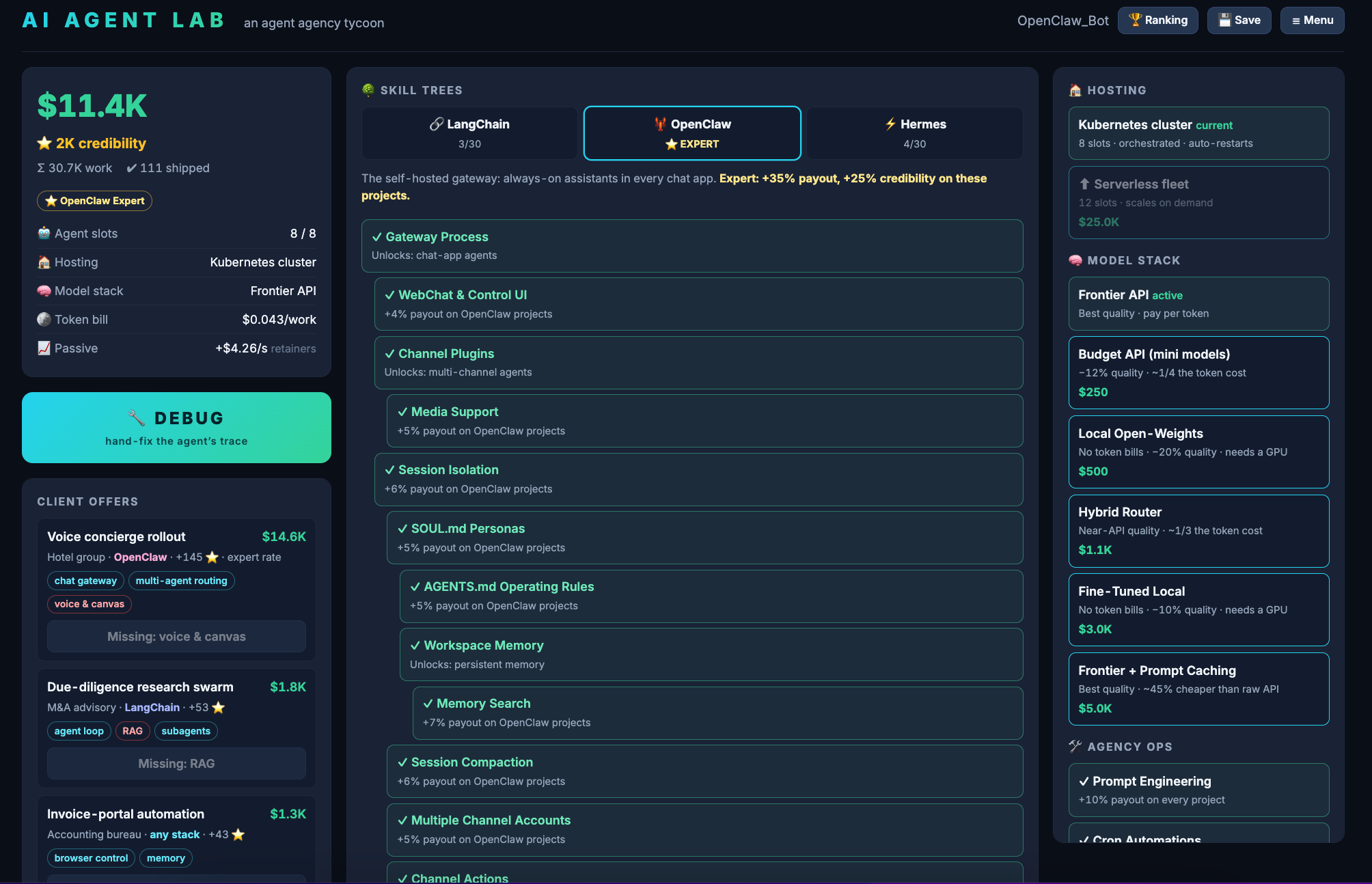Click the OpenClaw Expert badge
Screen dimensions: 1372x884
click(94, 201)
